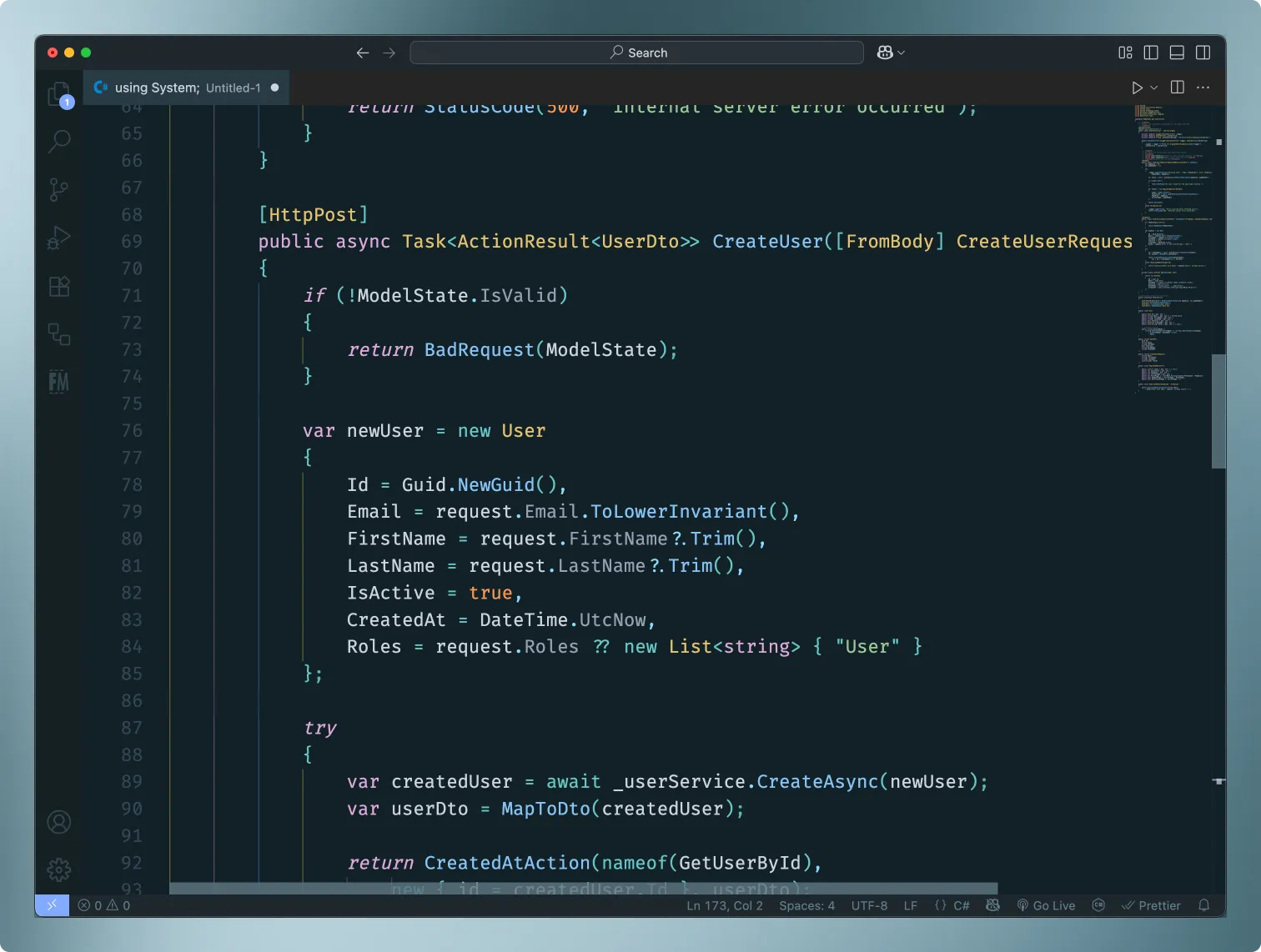This screenshot has height=952, width=1261.
Task: Select the Run and Debug icon
Action: pos(58,238)
